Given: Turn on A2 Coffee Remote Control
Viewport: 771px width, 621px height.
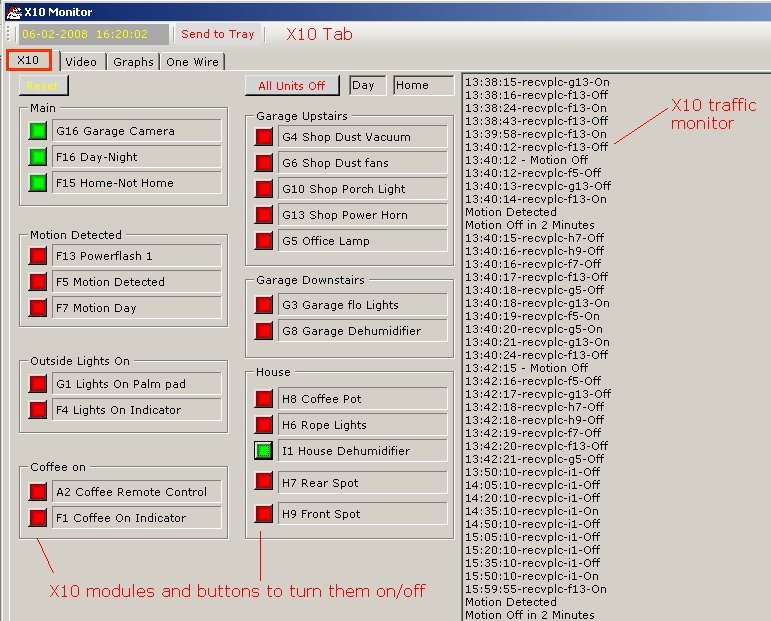Looking at the screenshot, I should [x=38, y=492].
